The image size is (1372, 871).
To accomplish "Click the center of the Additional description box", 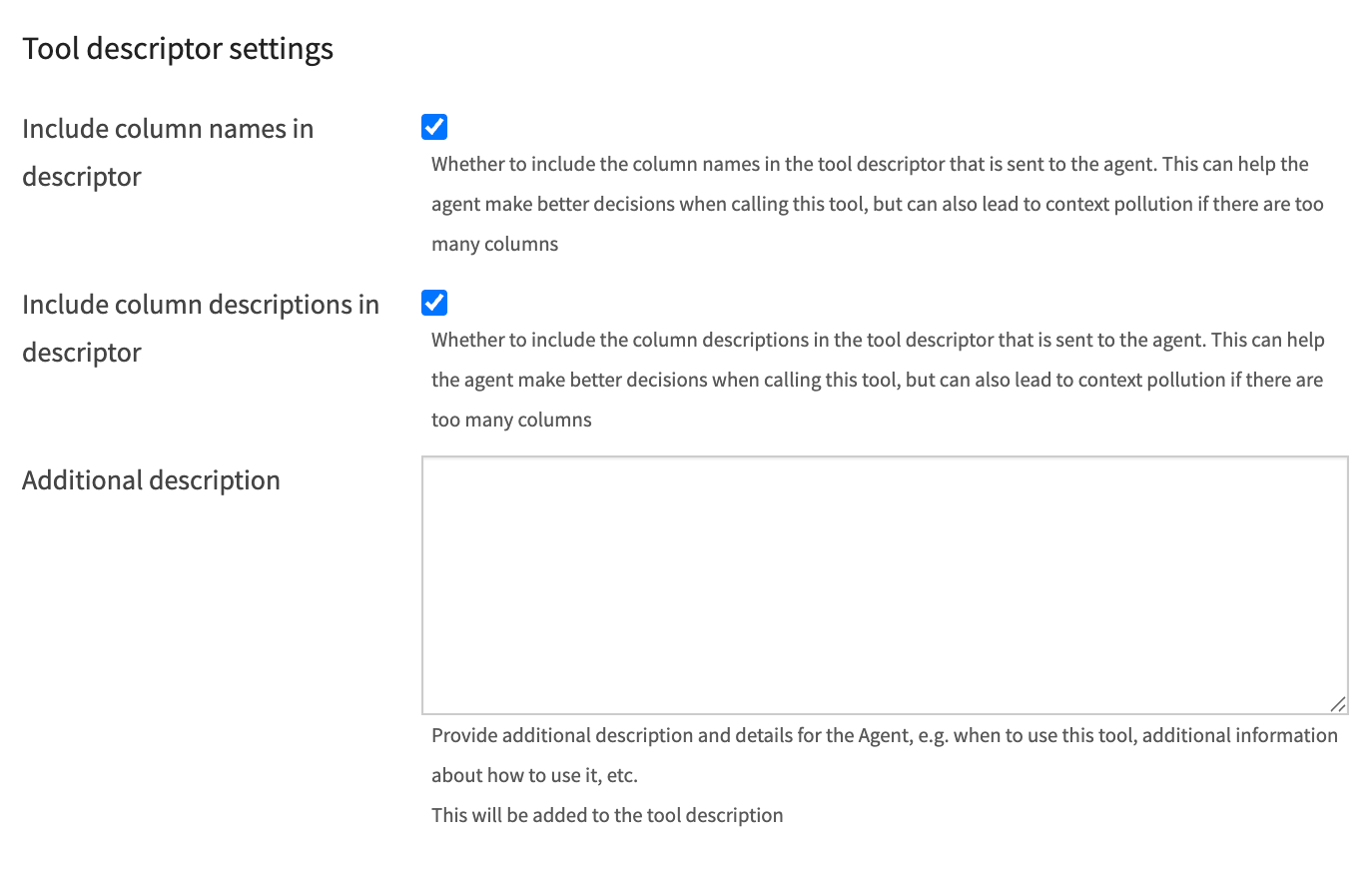I will click(x=884, y=584).
